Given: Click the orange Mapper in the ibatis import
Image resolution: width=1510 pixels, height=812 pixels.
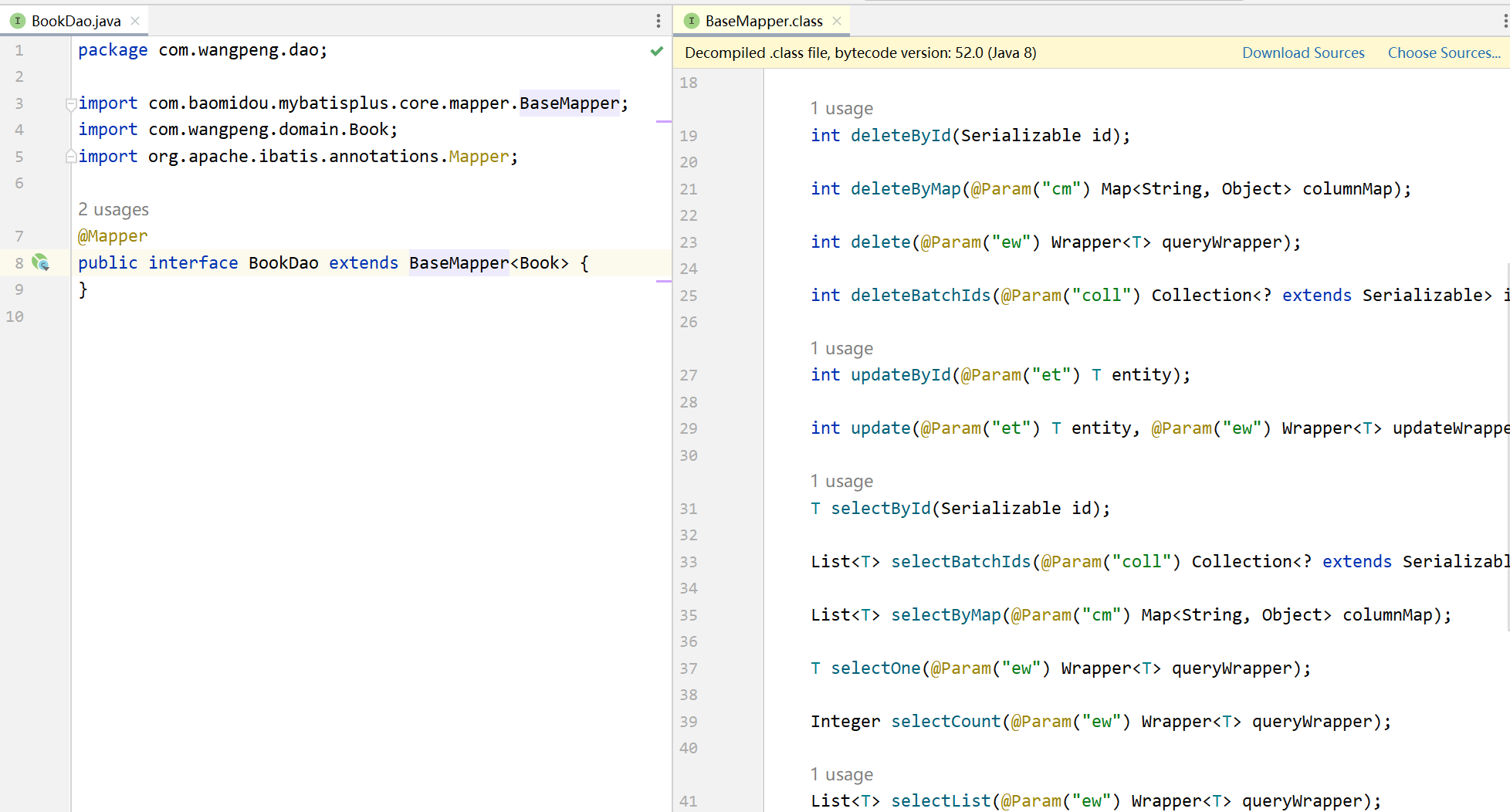Looking at the screenshot, I should 479,157.
